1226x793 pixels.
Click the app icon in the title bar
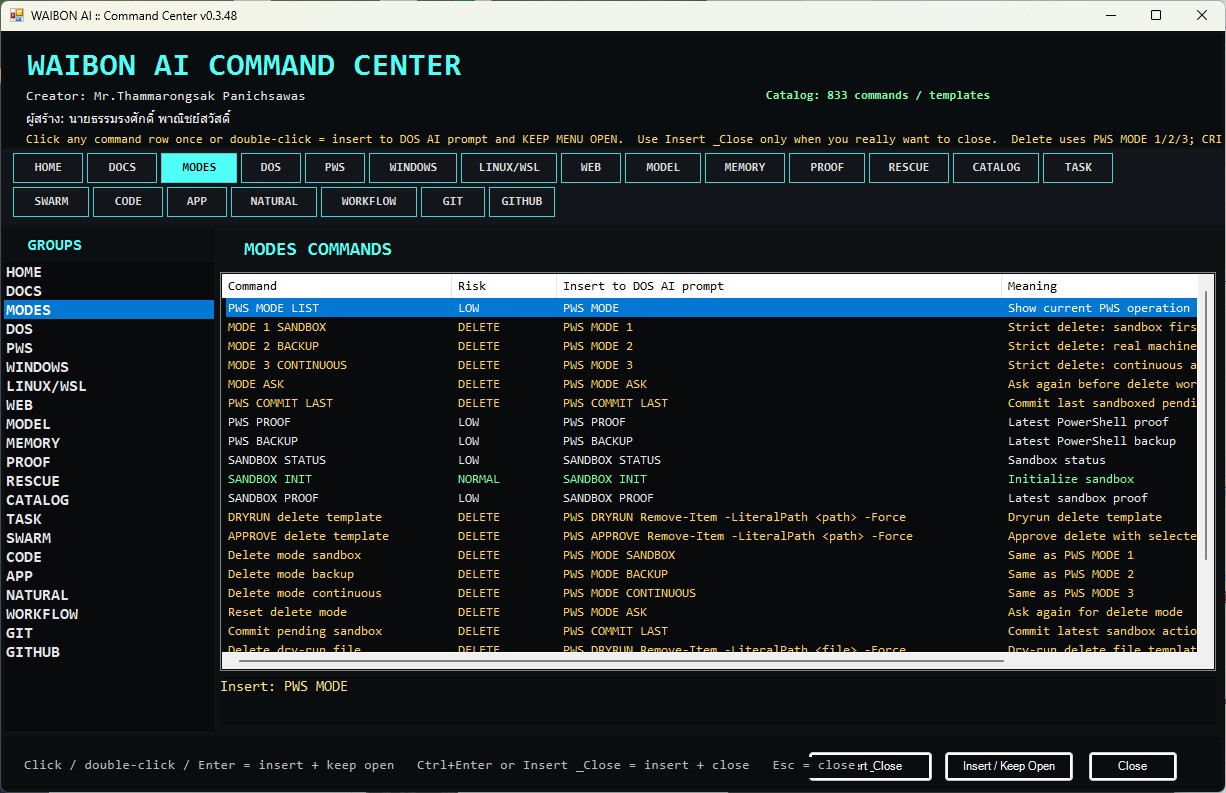(16, 16)
